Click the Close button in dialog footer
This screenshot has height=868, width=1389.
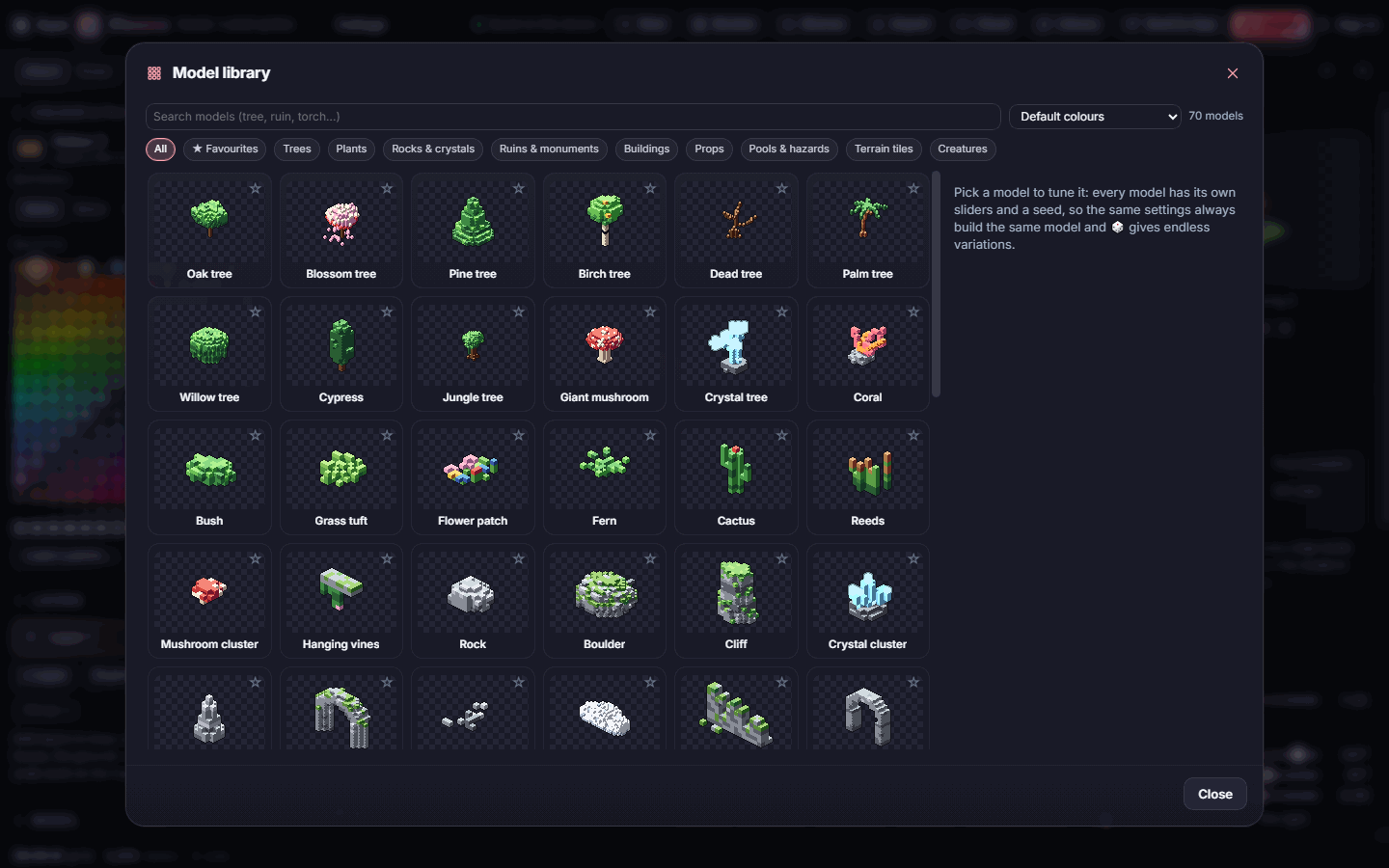pyautogui.click(x=1215, y=795)
